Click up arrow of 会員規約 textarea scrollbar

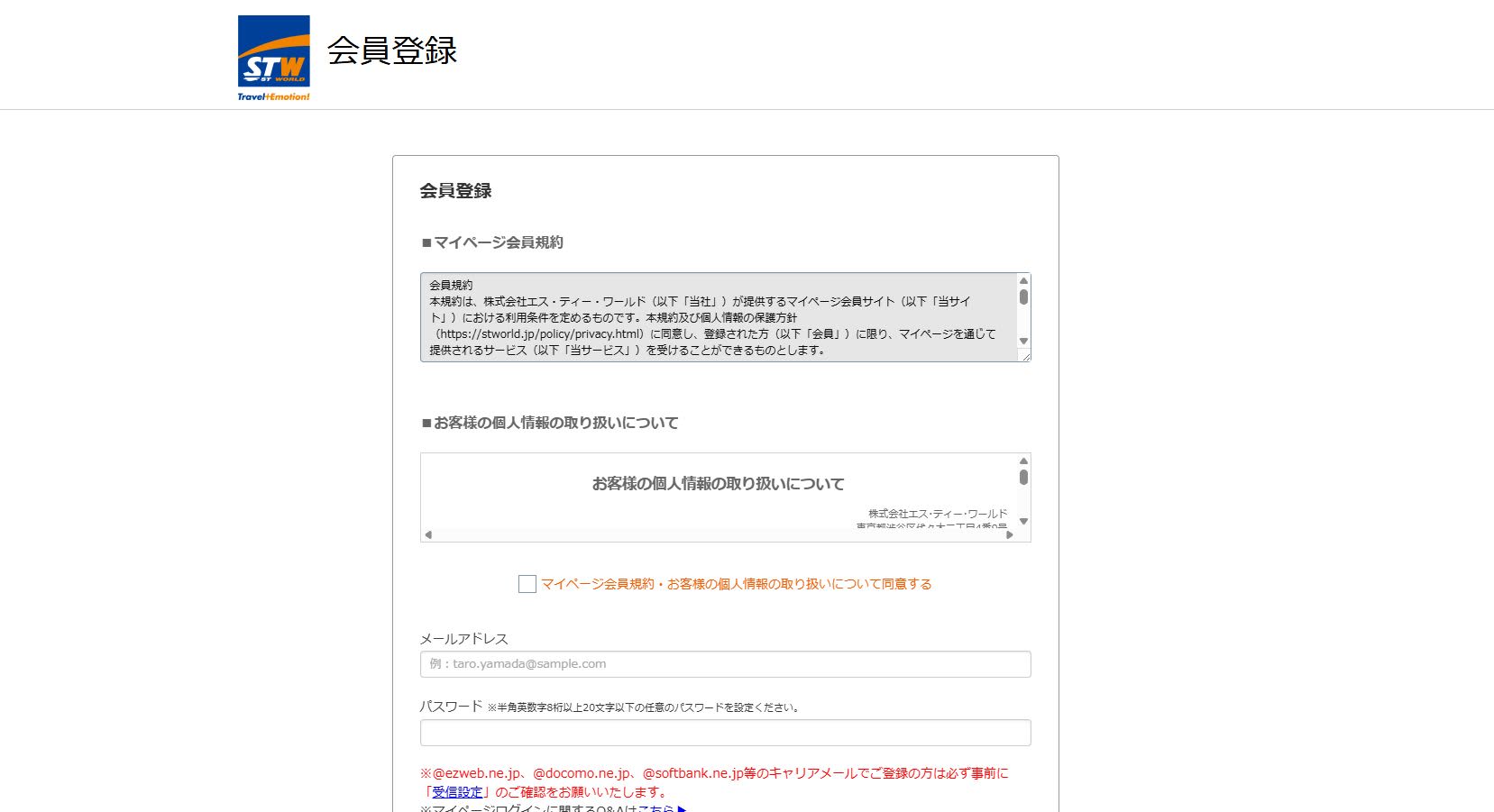click(1023, 280)
